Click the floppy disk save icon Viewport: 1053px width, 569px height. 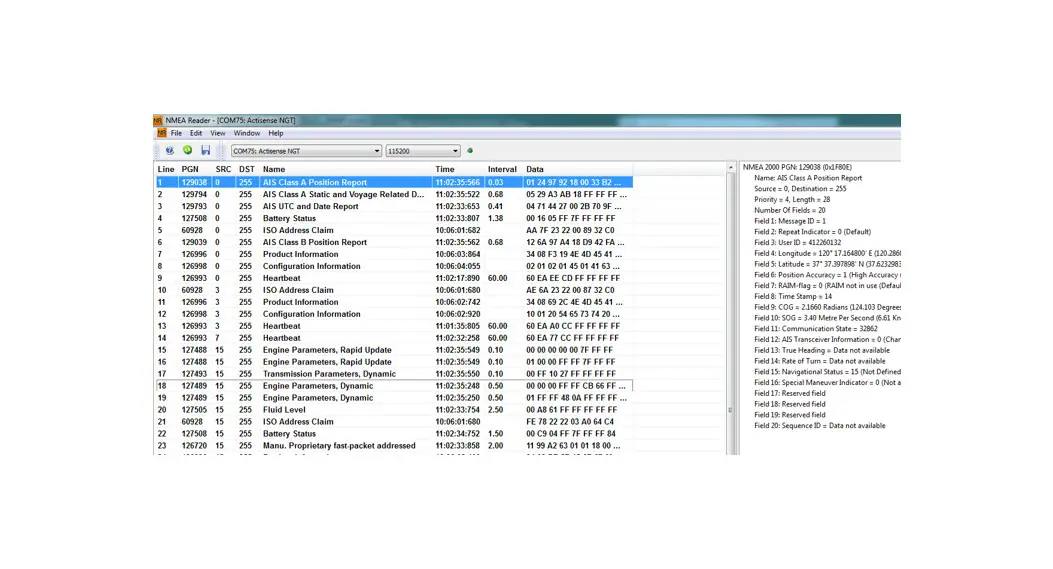click(x=205, y=150)
